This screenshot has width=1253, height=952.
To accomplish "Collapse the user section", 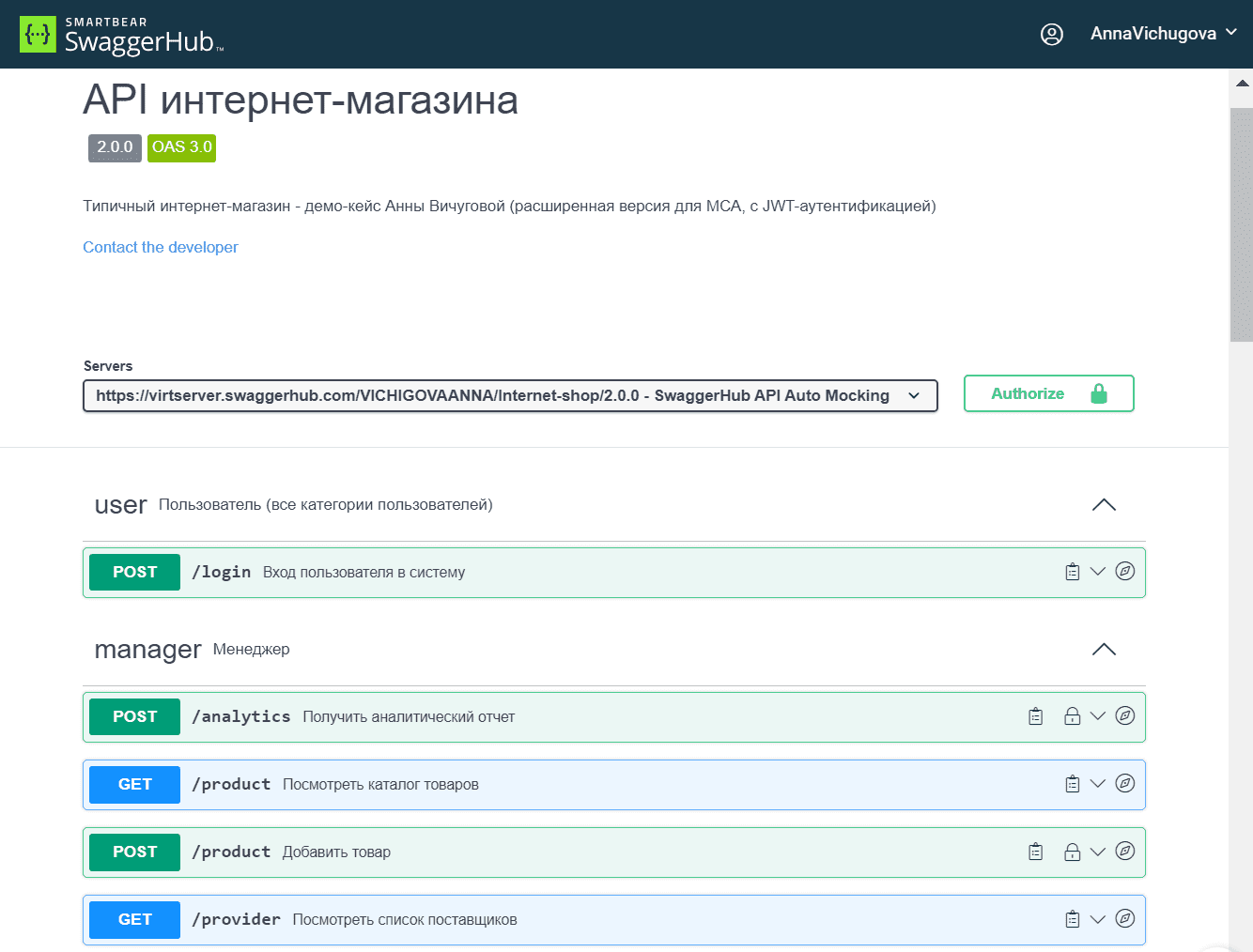I will point(1104,505).
